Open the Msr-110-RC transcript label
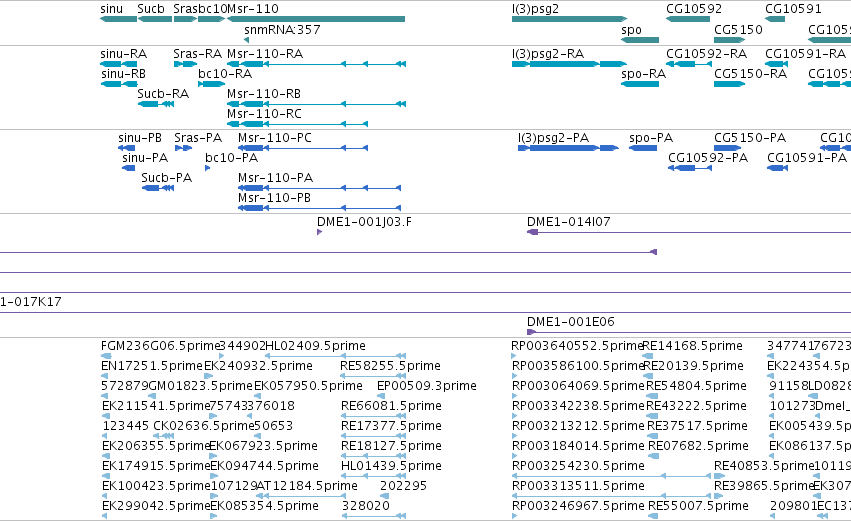This screenshot has width=851, height=521. 264,114
